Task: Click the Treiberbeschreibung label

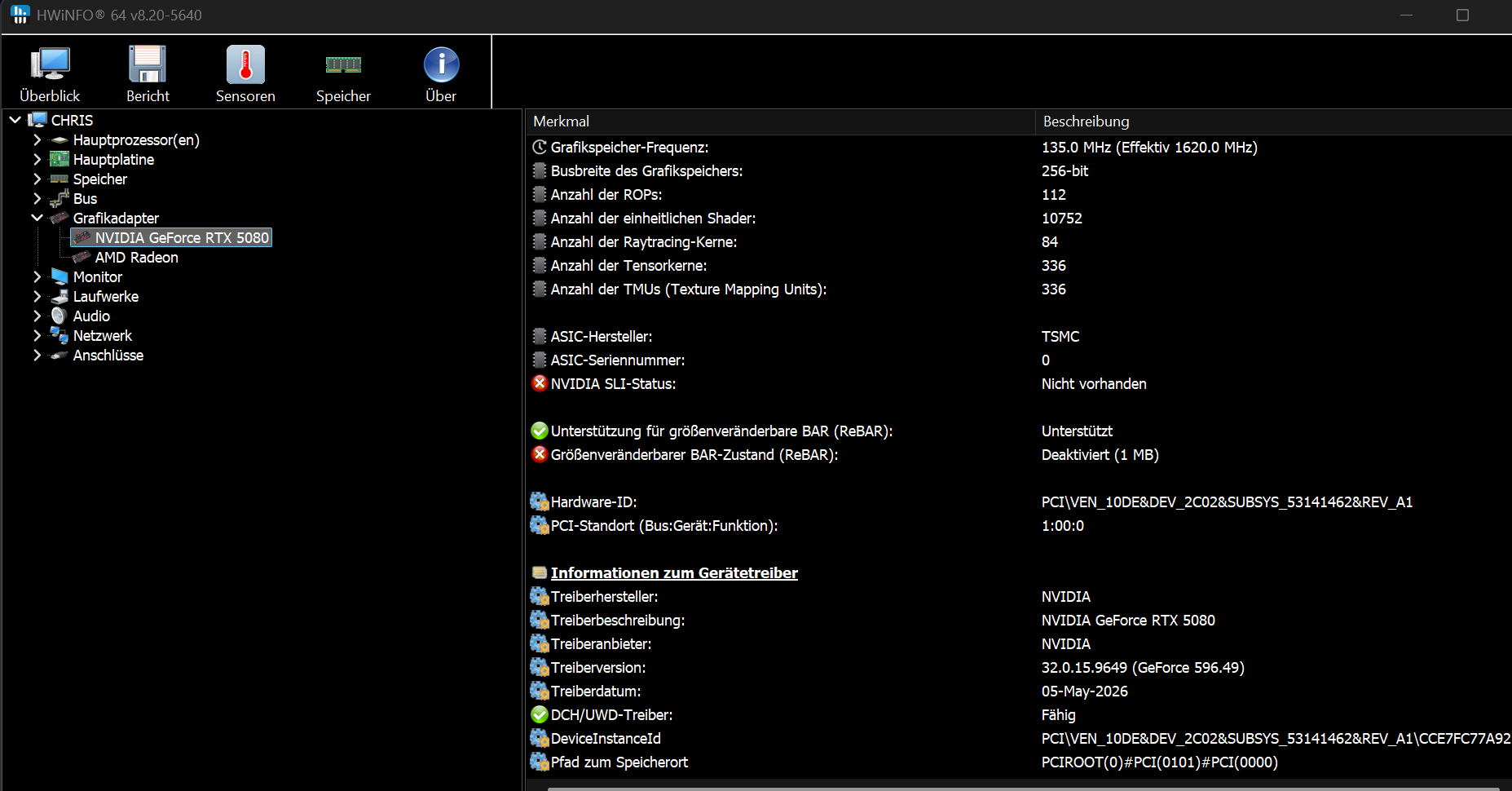Action: (618, 620)
